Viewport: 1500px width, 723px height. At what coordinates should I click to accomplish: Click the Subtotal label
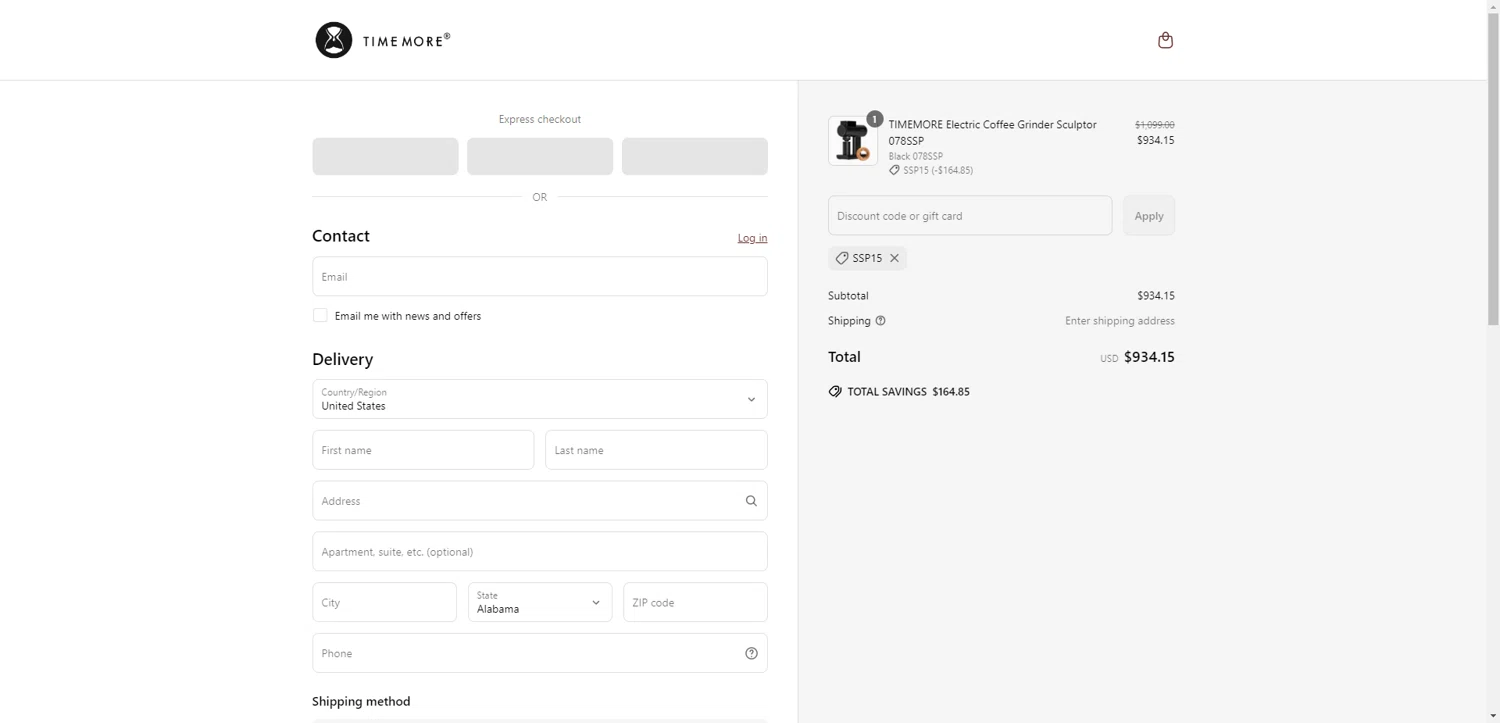pos(848,296)
